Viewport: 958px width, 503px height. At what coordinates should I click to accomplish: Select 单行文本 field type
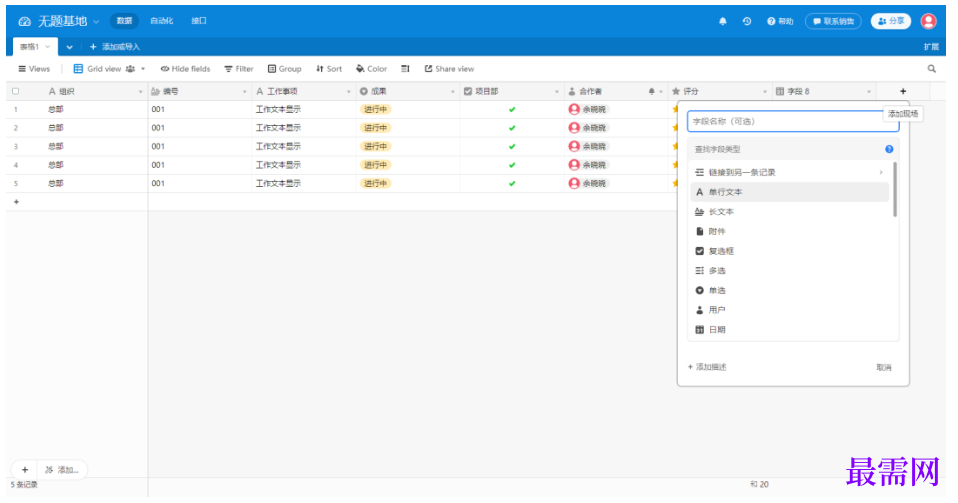click(725, 192)
